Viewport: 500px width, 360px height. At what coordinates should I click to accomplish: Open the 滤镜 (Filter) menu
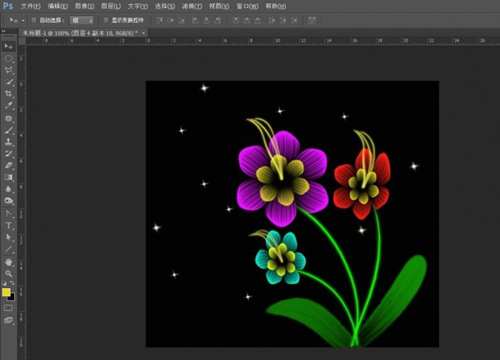[x=192, y=6]
